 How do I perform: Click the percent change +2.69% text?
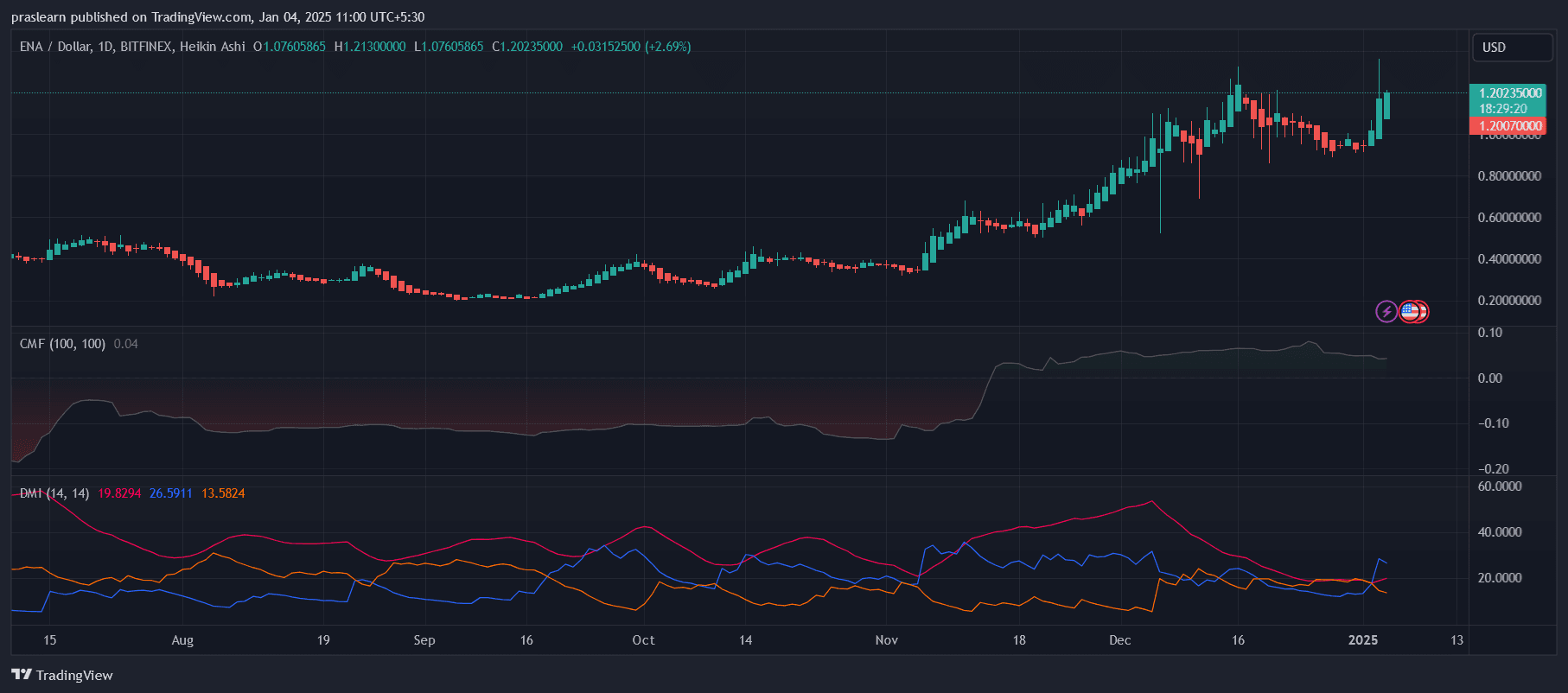tap(668, 47)
